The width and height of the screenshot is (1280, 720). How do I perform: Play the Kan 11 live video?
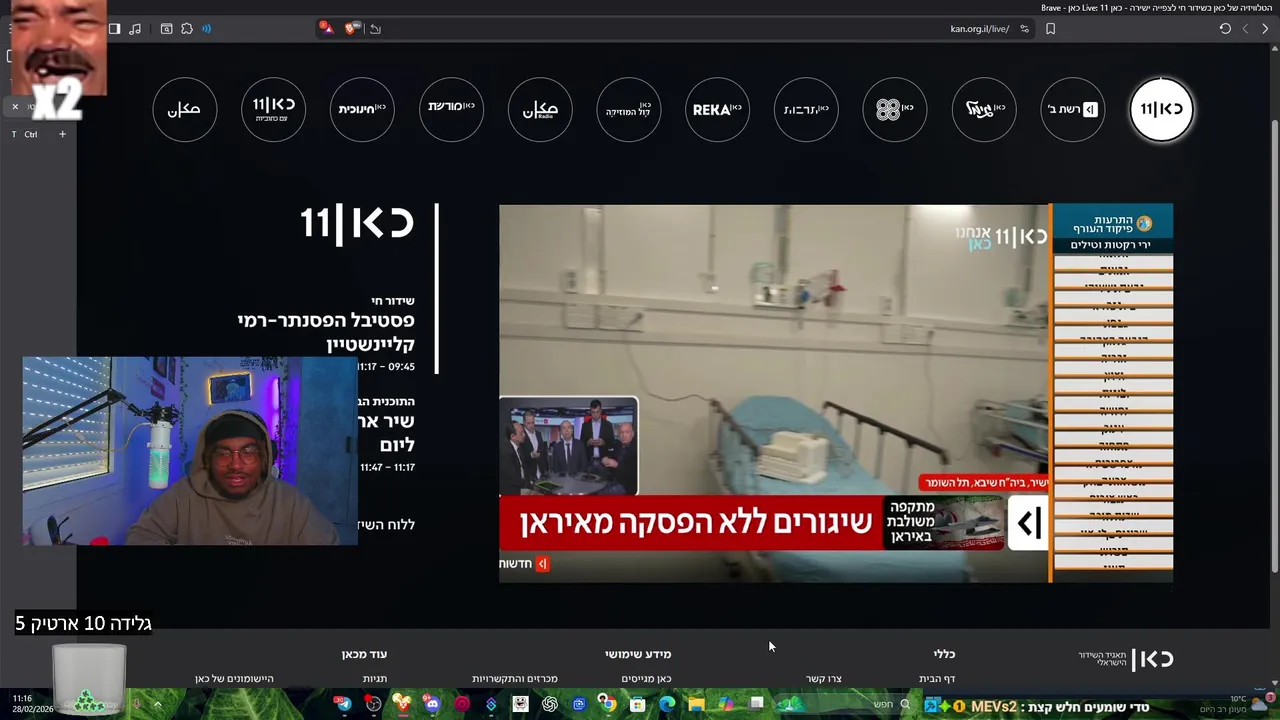click(774, 393)
